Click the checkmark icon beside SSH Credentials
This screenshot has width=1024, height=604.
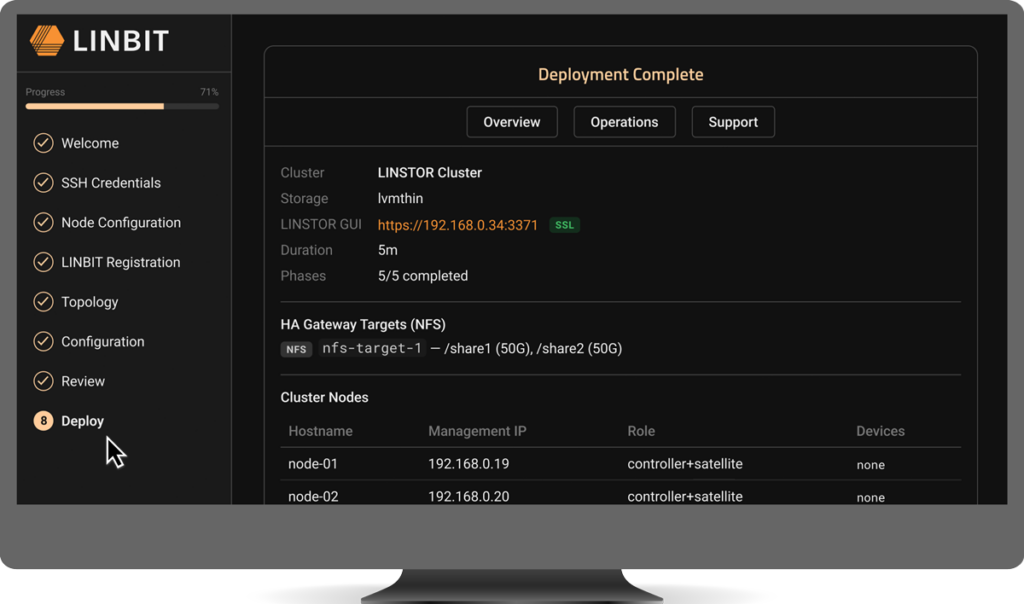coord(43,183)
